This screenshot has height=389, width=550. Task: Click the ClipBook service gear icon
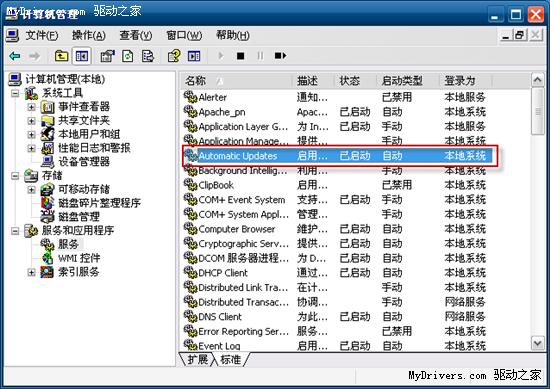point(190,185)
